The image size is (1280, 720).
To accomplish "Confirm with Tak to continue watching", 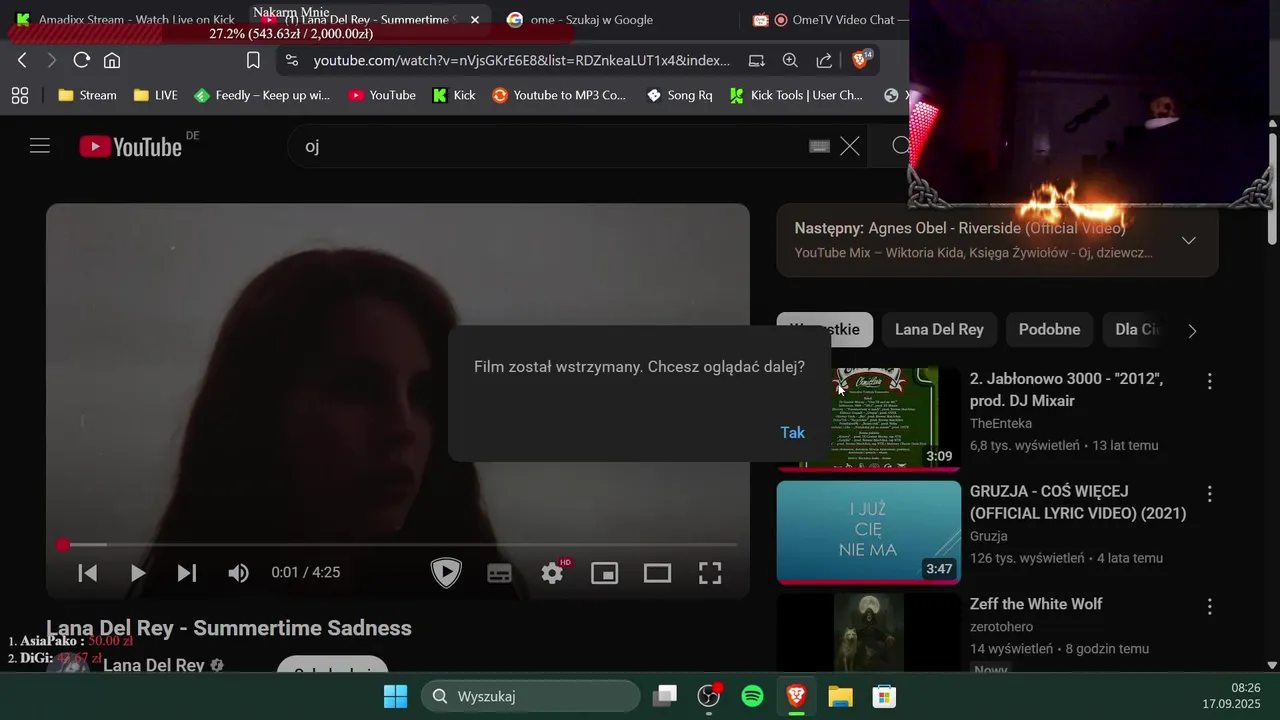I will pyautogui.click(x=792, y=432).
